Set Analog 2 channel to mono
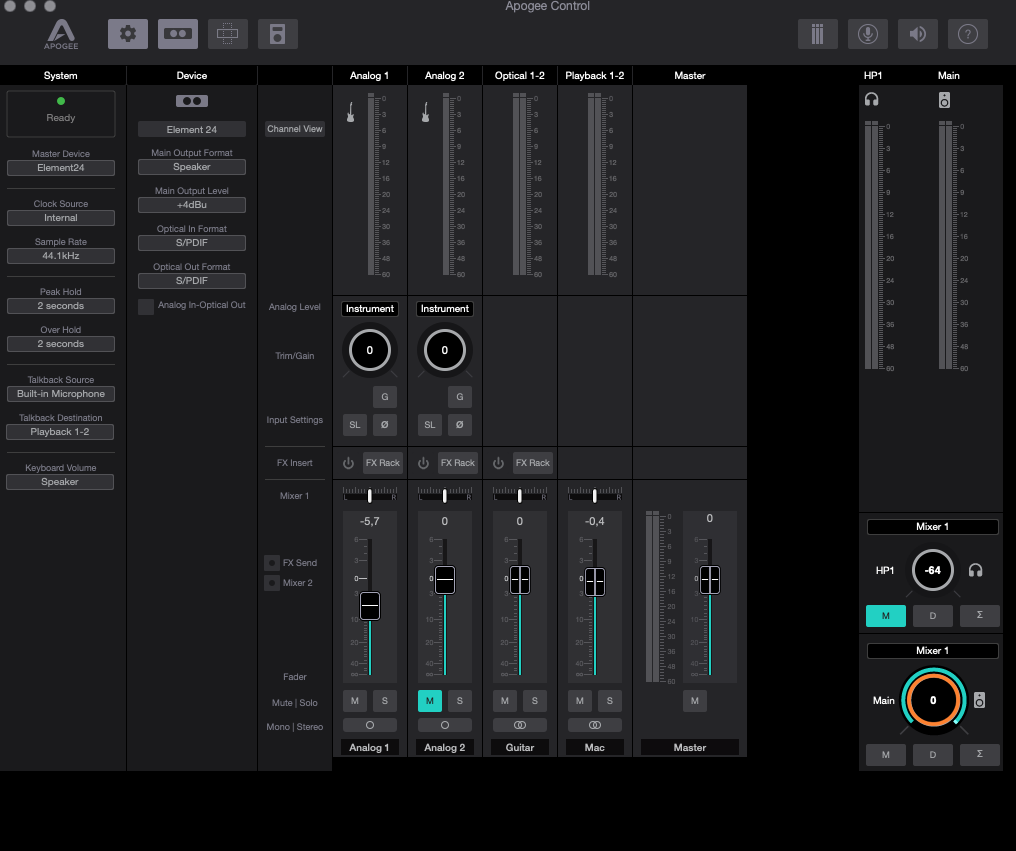The height and width of the screenshot is (851, 1016). 444,725
